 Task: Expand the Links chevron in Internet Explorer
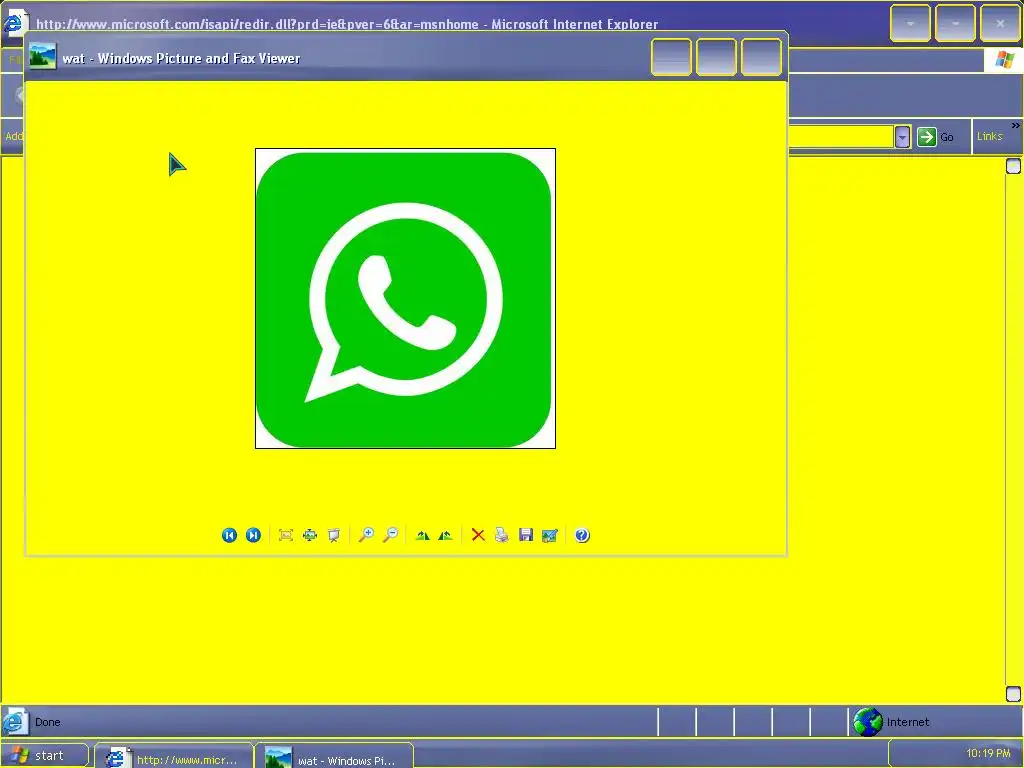1016,125
